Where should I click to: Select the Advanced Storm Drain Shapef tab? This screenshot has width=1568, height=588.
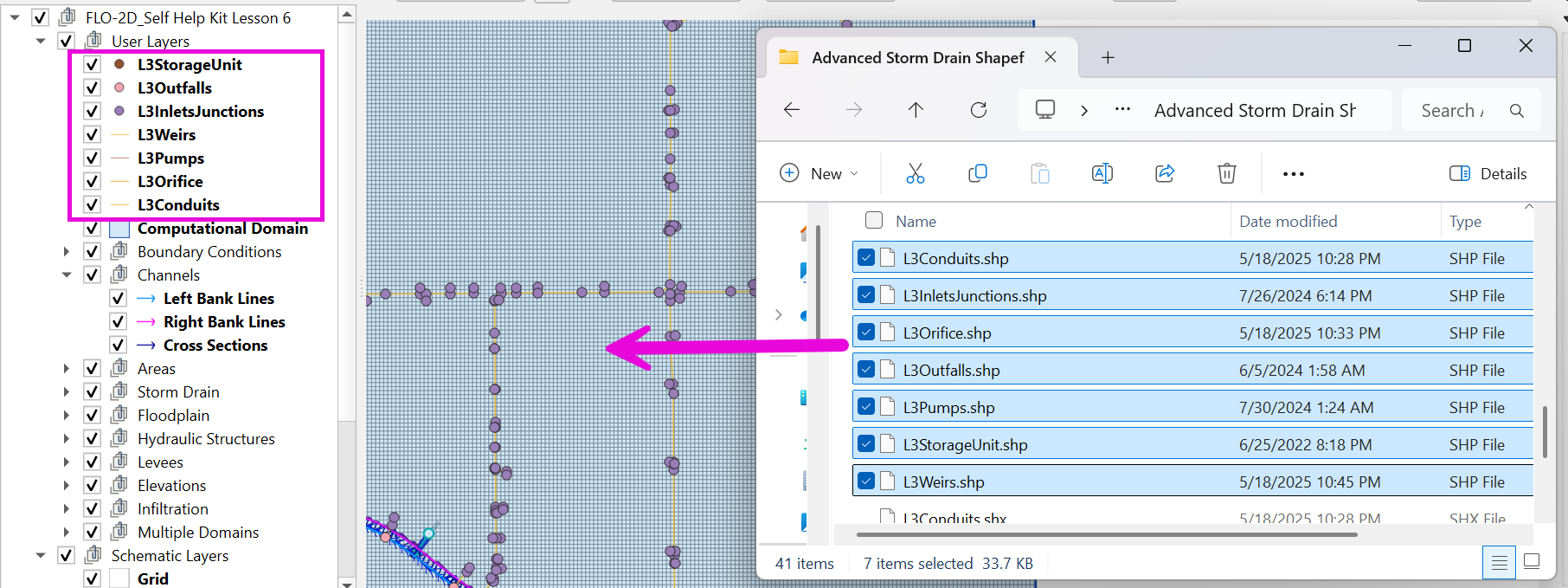[x=916, y=58]
